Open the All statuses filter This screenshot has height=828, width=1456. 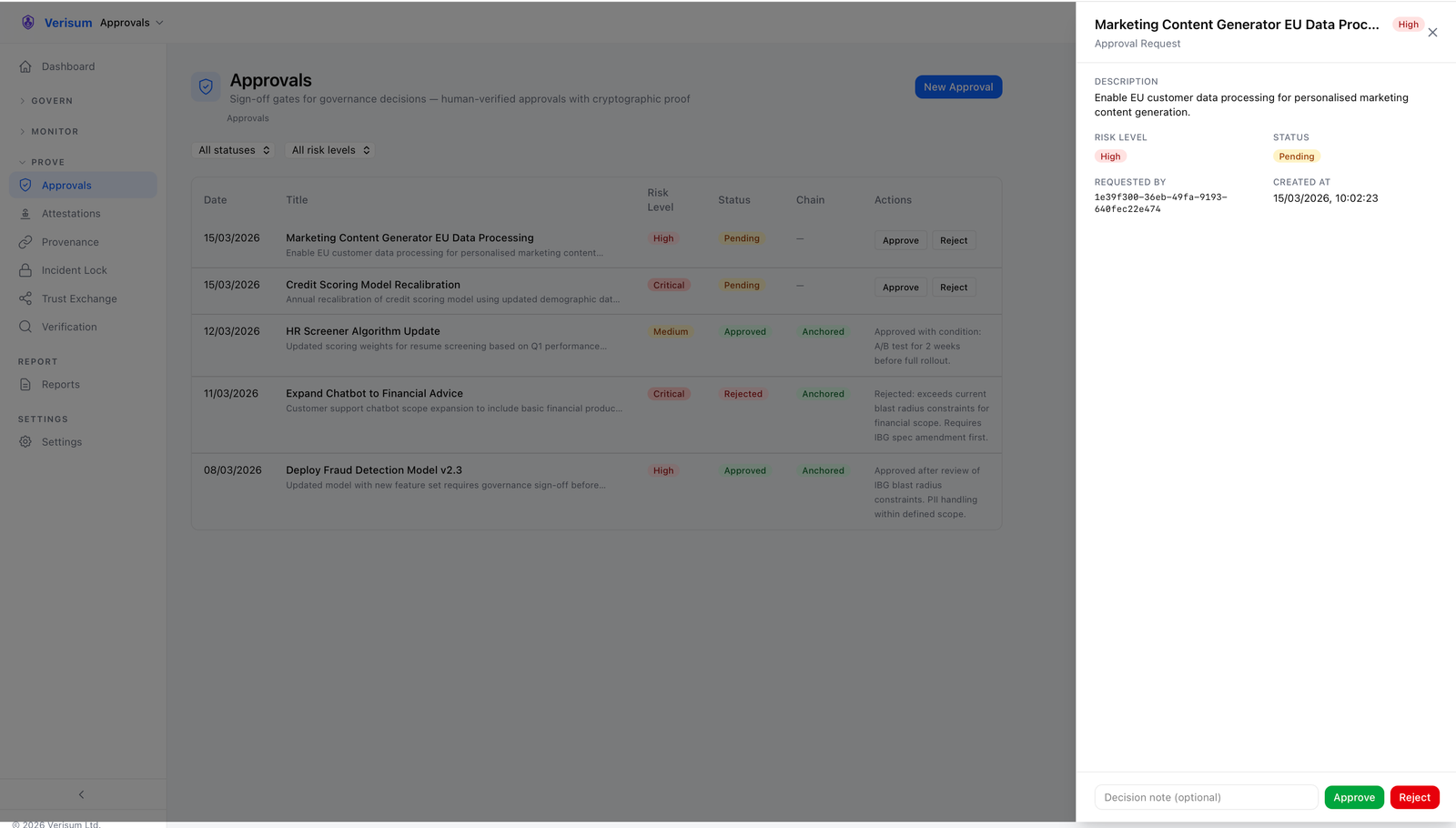pos(233,149)
